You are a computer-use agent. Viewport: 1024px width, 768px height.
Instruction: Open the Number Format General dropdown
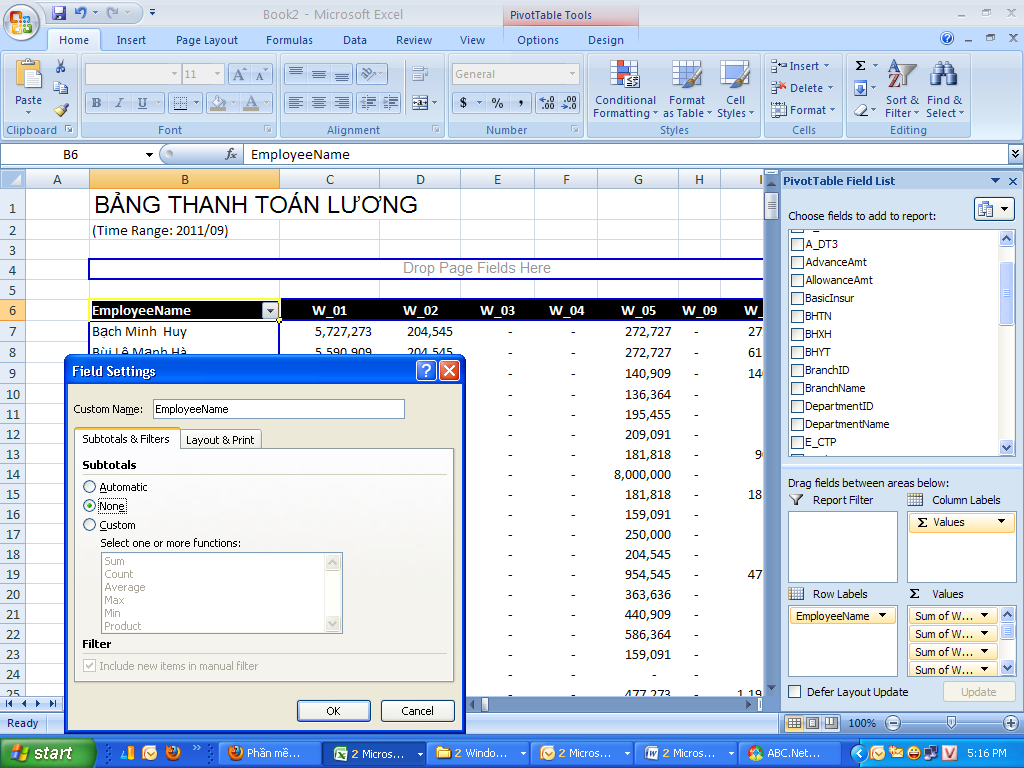(x=572, y=74)
